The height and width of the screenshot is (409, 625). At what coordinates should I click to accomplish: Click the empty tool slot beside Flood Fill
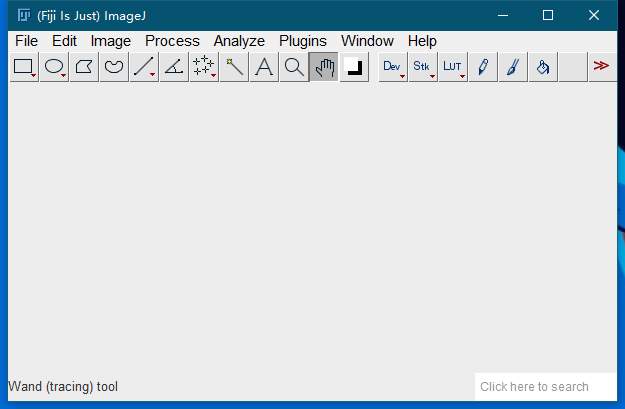coord(573,67)
